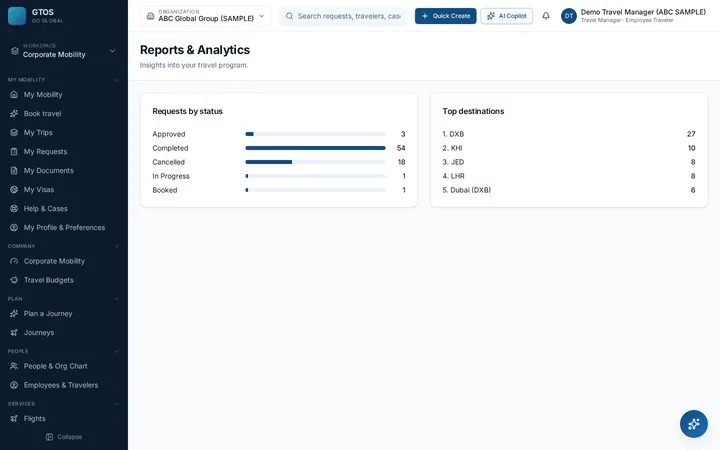
Task: Click the Cancelled status progress bar
Action: (315, 162)
